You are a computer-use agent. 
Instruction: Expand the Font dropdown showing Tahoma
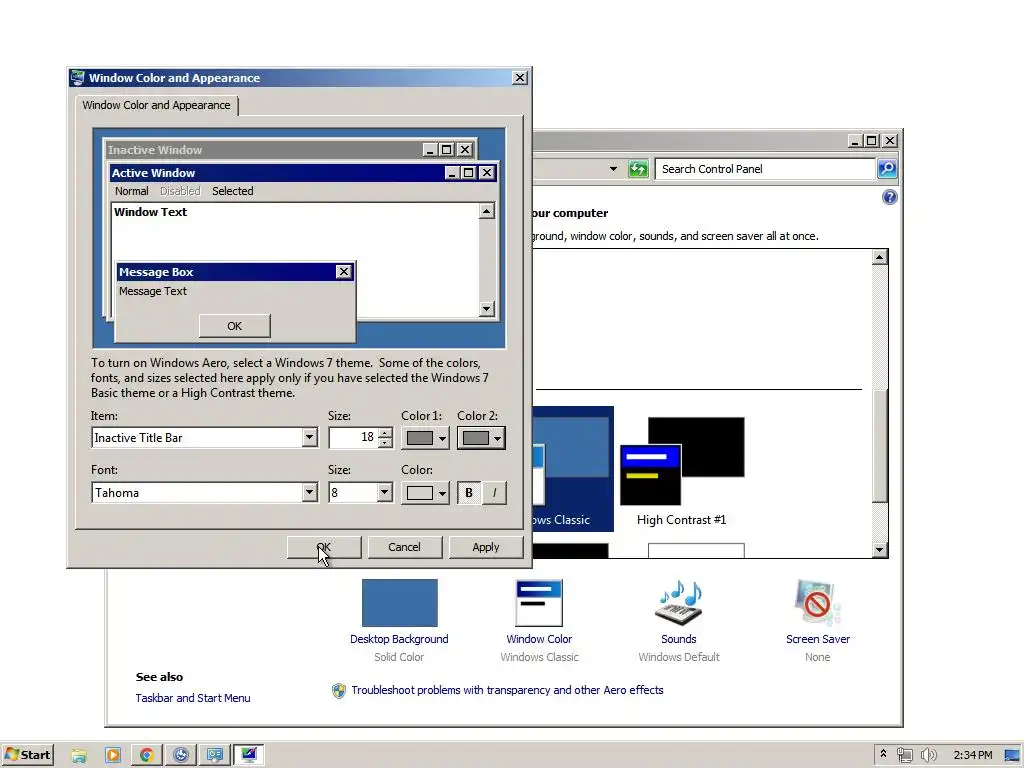310,492
